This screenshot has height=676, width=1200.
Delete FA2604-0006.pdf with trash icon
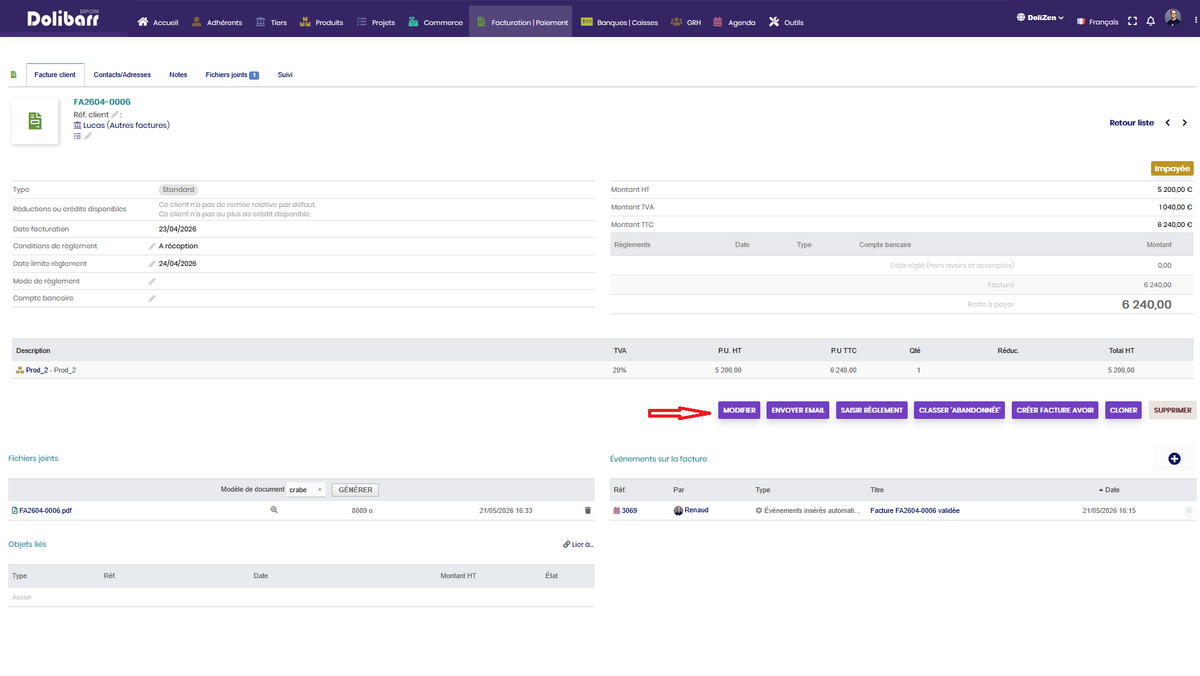click(x=588, y=510)
